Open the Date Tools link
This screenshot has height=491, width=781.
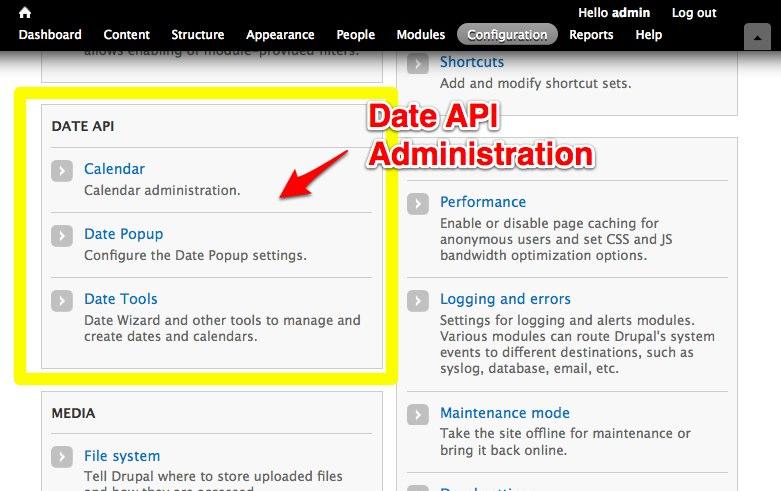coord(121,299)
